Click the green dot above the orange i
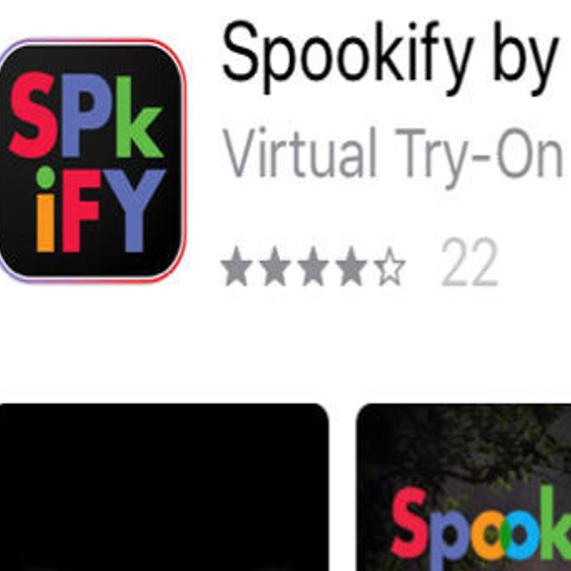571x571 pixels. click(x=46, y=177)
